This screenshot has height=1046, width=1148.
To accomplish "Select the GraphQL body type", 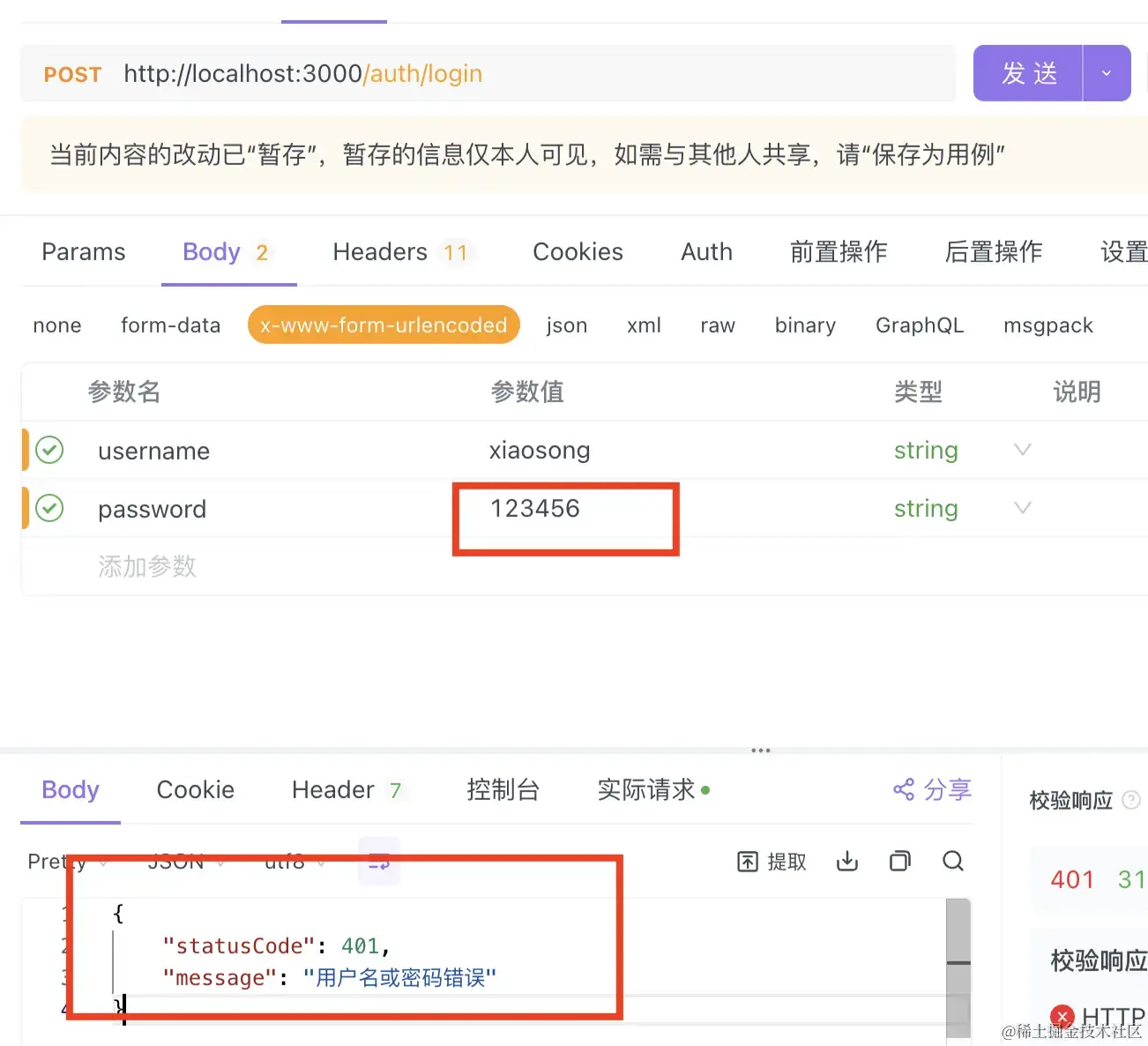I will coord(920,325).
